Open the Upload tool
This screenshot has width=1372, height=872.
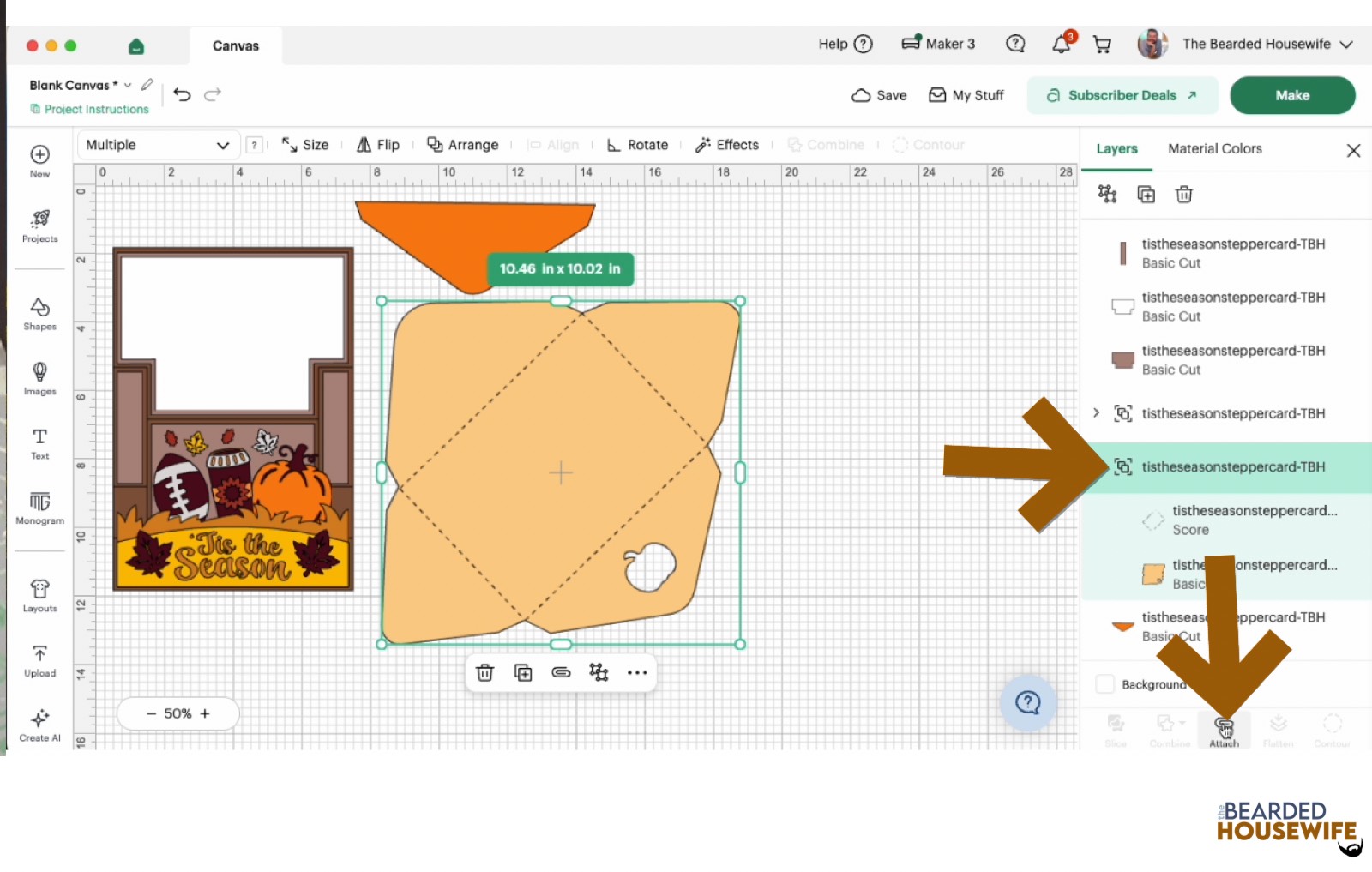coord(39,660)
